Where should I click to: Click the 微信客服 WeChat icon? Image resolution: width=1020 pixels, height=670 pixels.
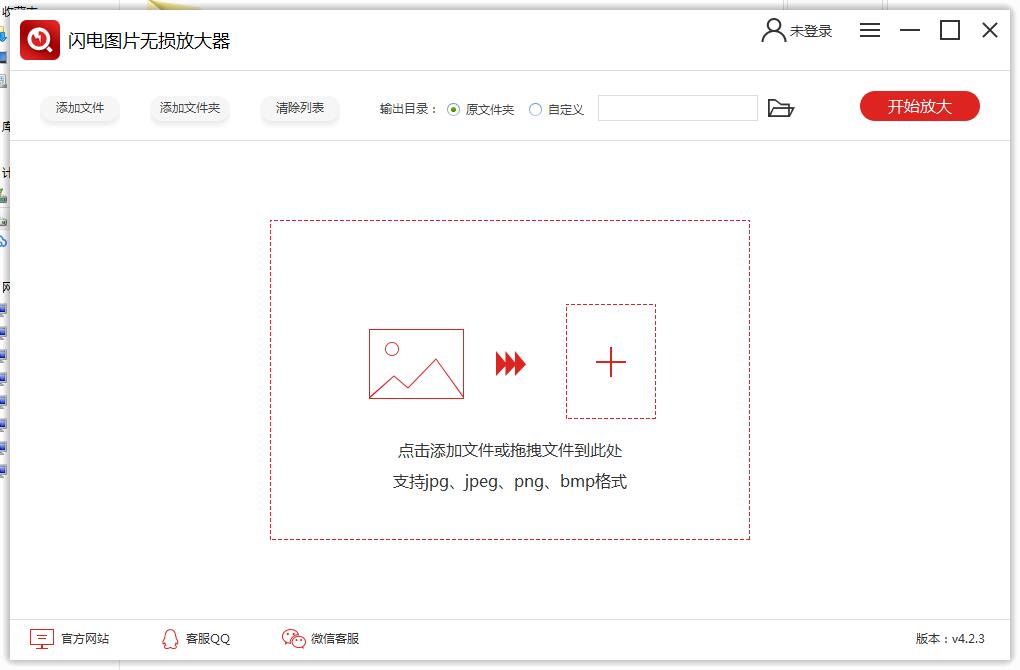point(292,638)
